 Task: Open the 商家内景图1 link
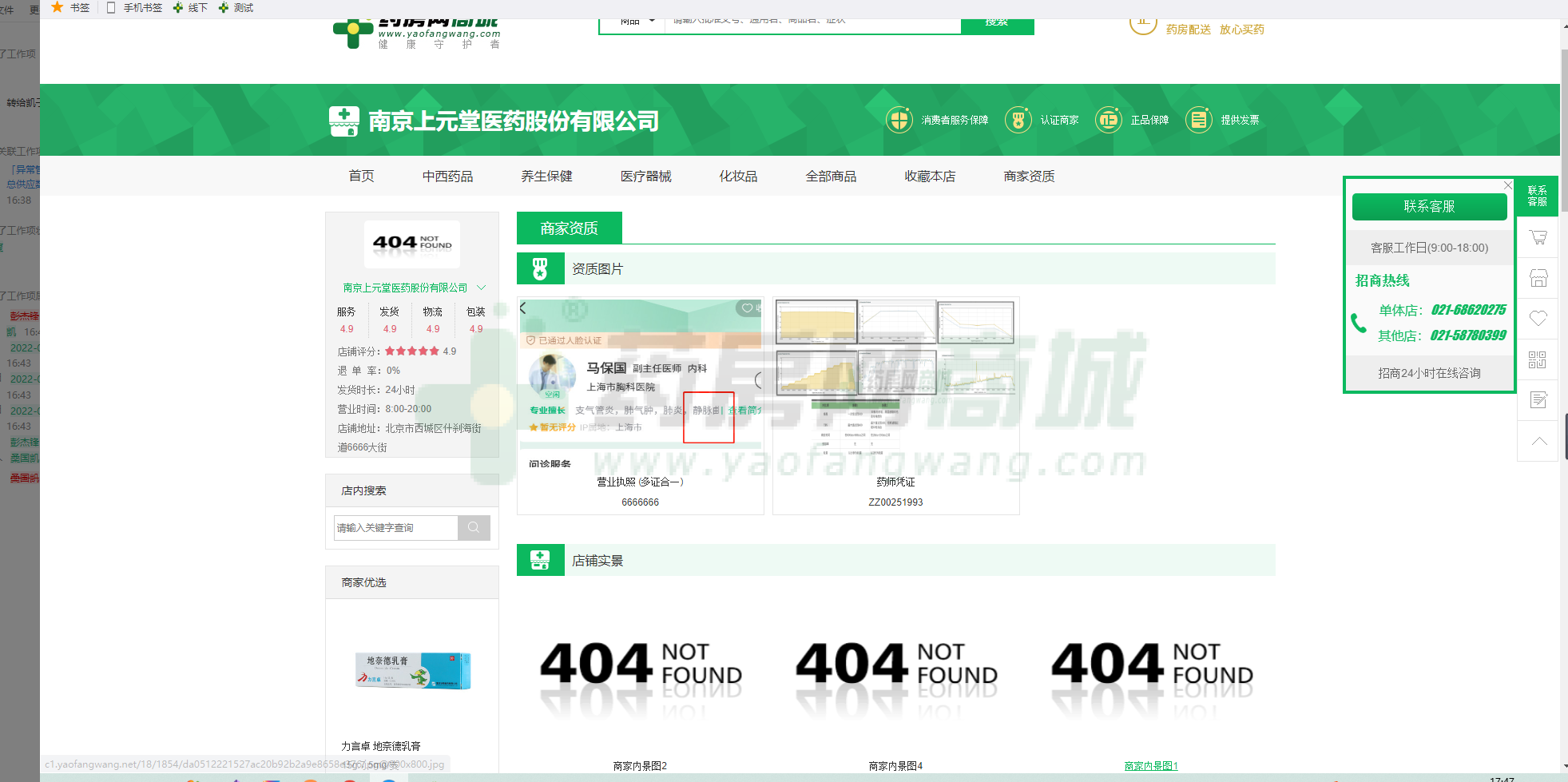coord(1150,764)
